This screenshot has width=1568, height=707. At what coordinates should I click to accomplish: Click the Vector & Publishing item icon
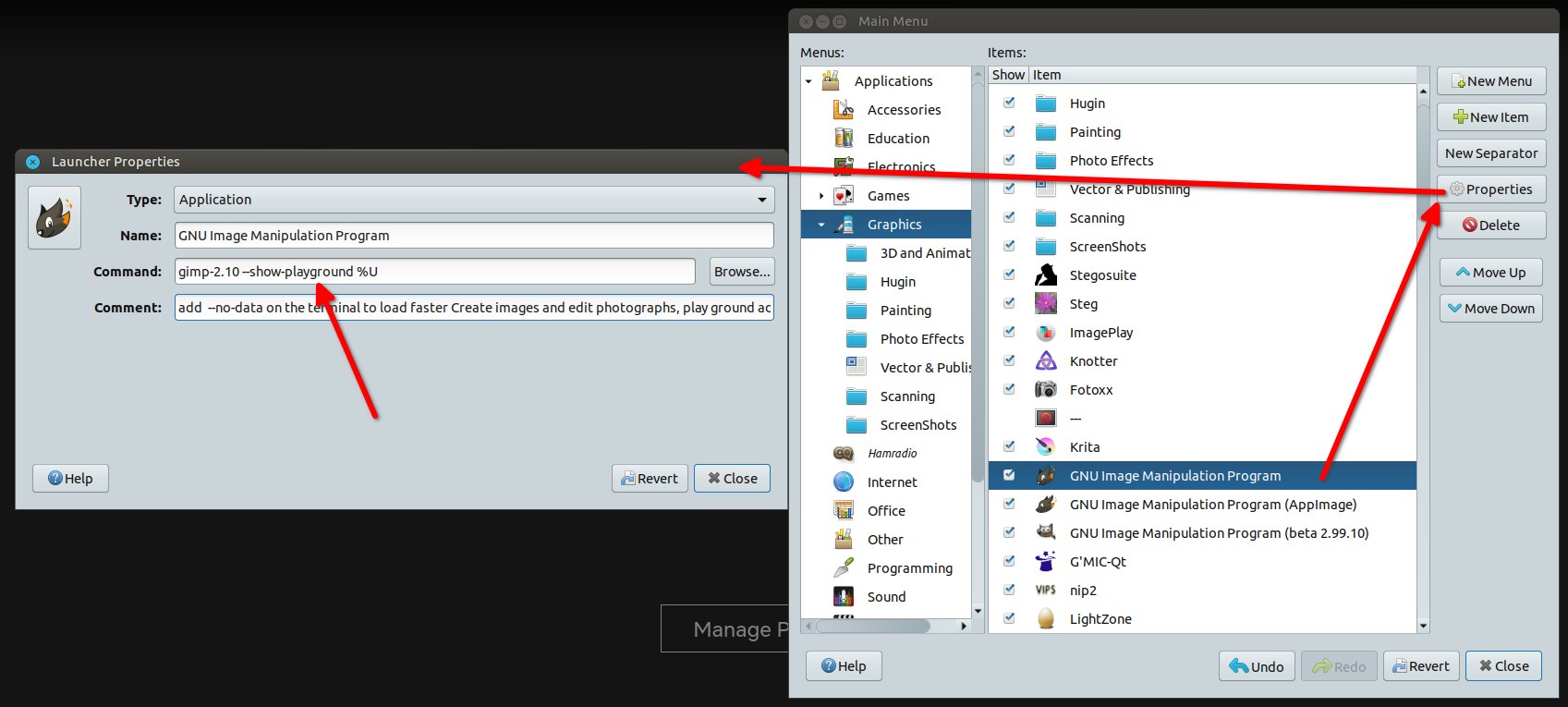(x=1046, y=189)
